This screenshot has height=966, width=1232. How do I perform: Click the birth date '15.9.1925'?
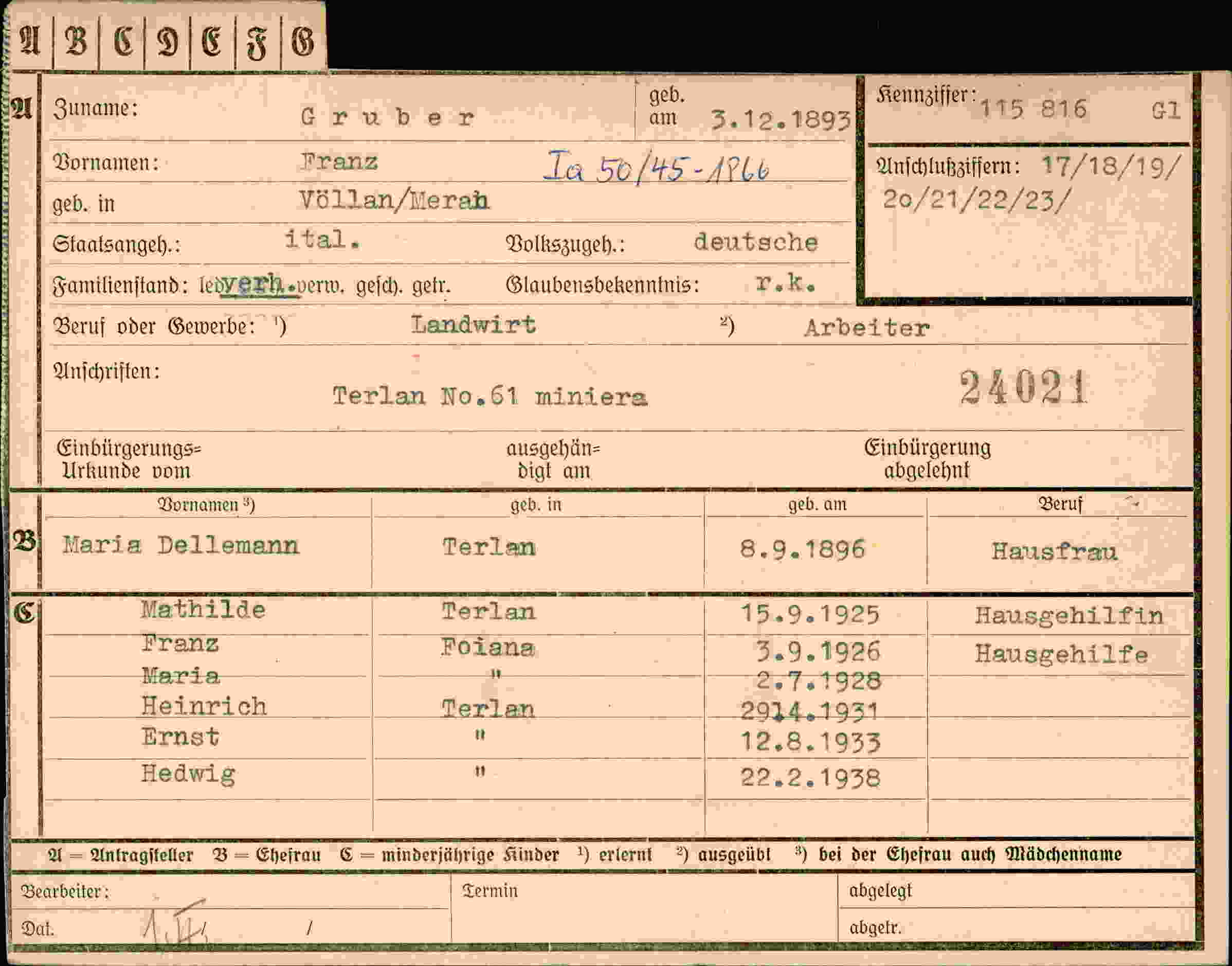(x=810, y=614)
